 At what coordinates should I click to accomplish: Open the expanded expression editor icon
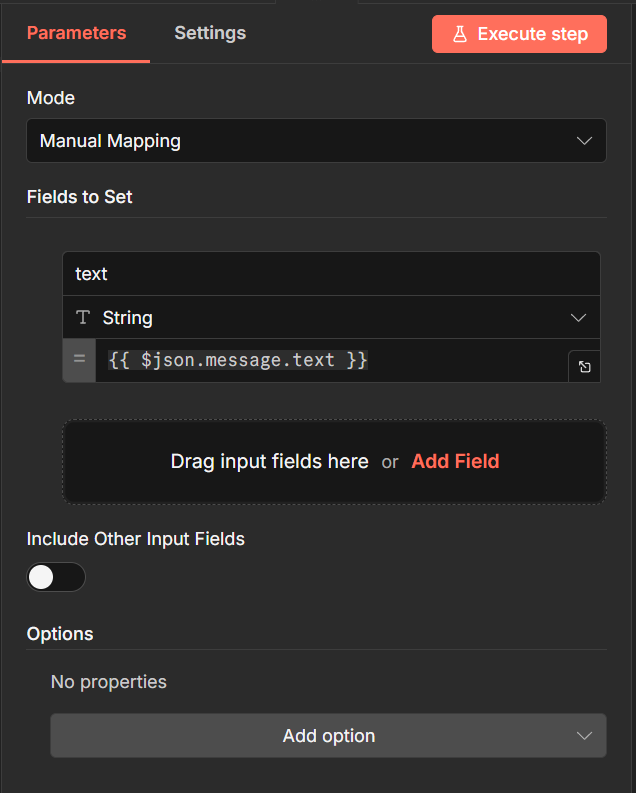pos(584,367)
